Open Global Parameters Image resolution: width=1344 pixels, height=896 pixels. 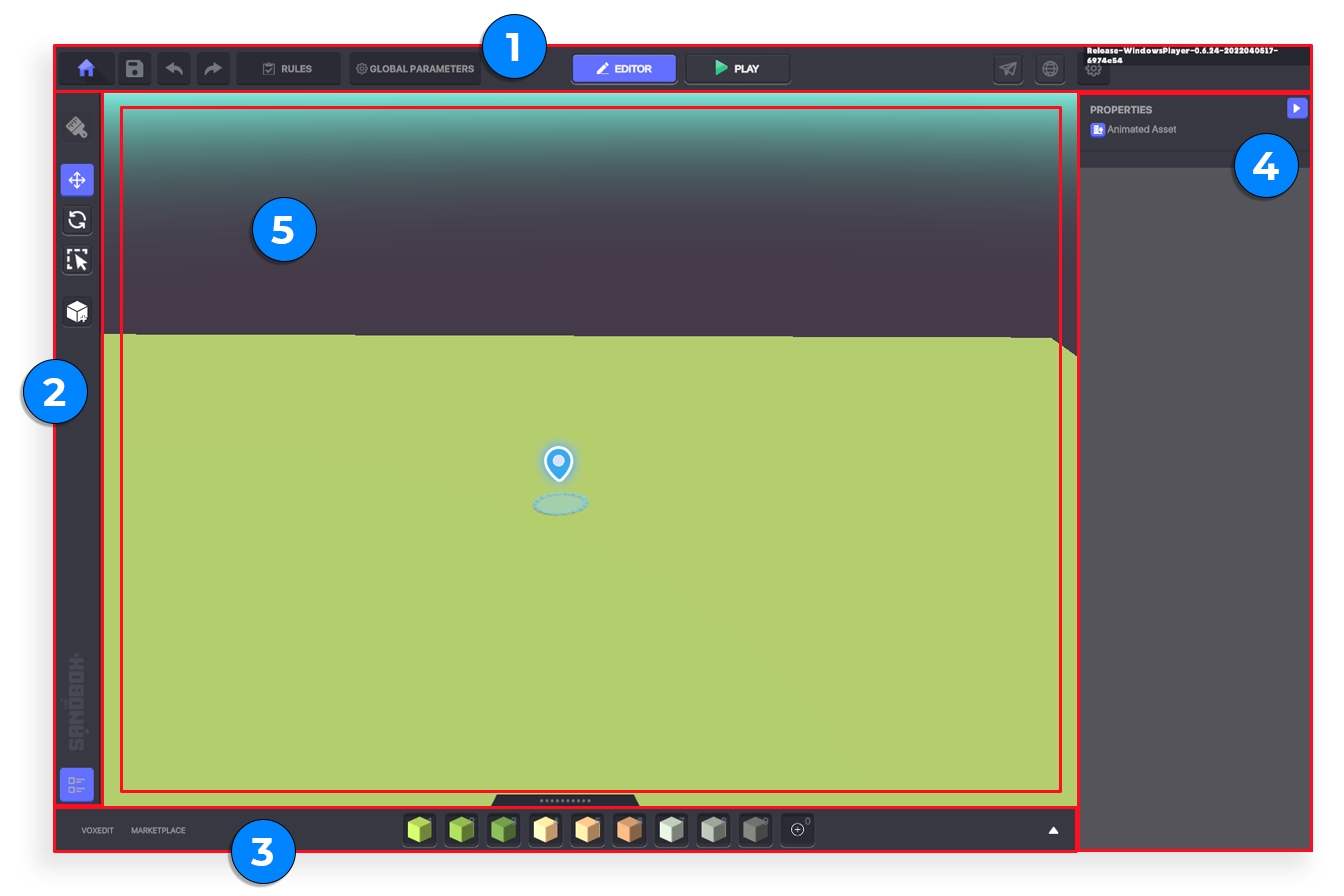point(414,69)
